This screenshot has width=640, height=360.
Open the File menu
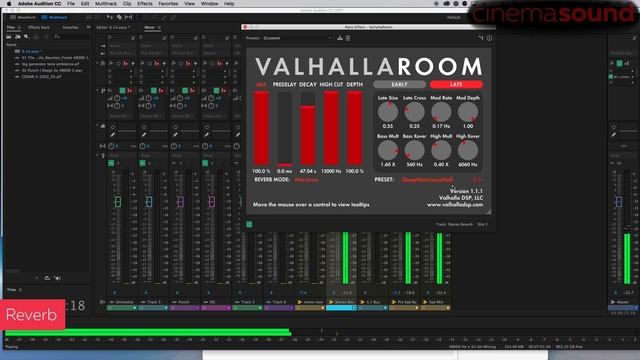click(71, 4)
